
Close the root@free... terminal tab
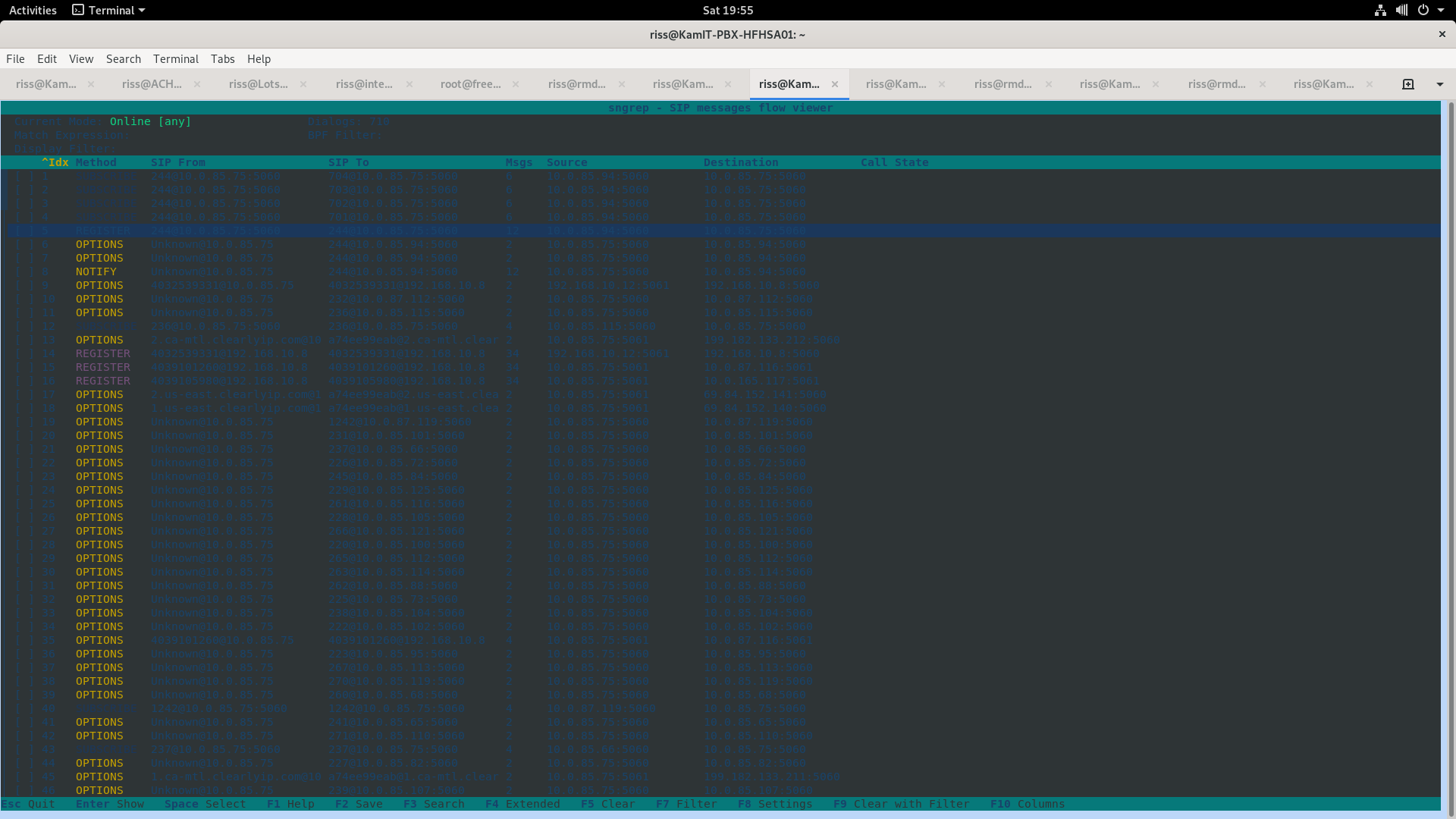(516, 84)
